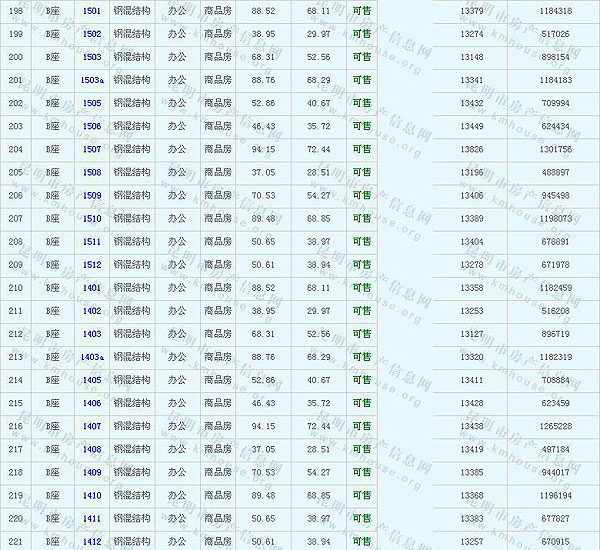View room 1408 details
This screenshot has width=600, height=550.
tap(92, 450)
